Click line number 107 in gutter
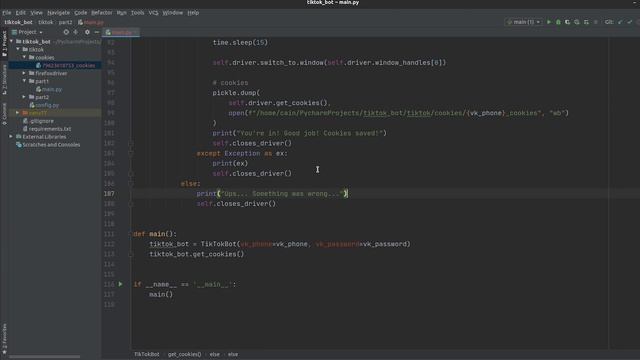The image size is (640, 360). (109, 193)
